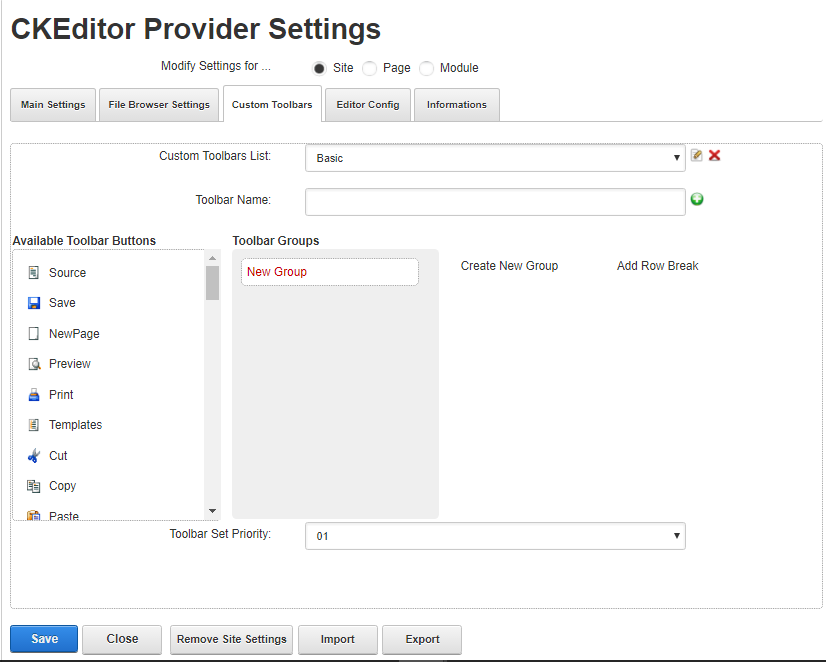Click the Save floppy disk icon in list

click(34, 303)
